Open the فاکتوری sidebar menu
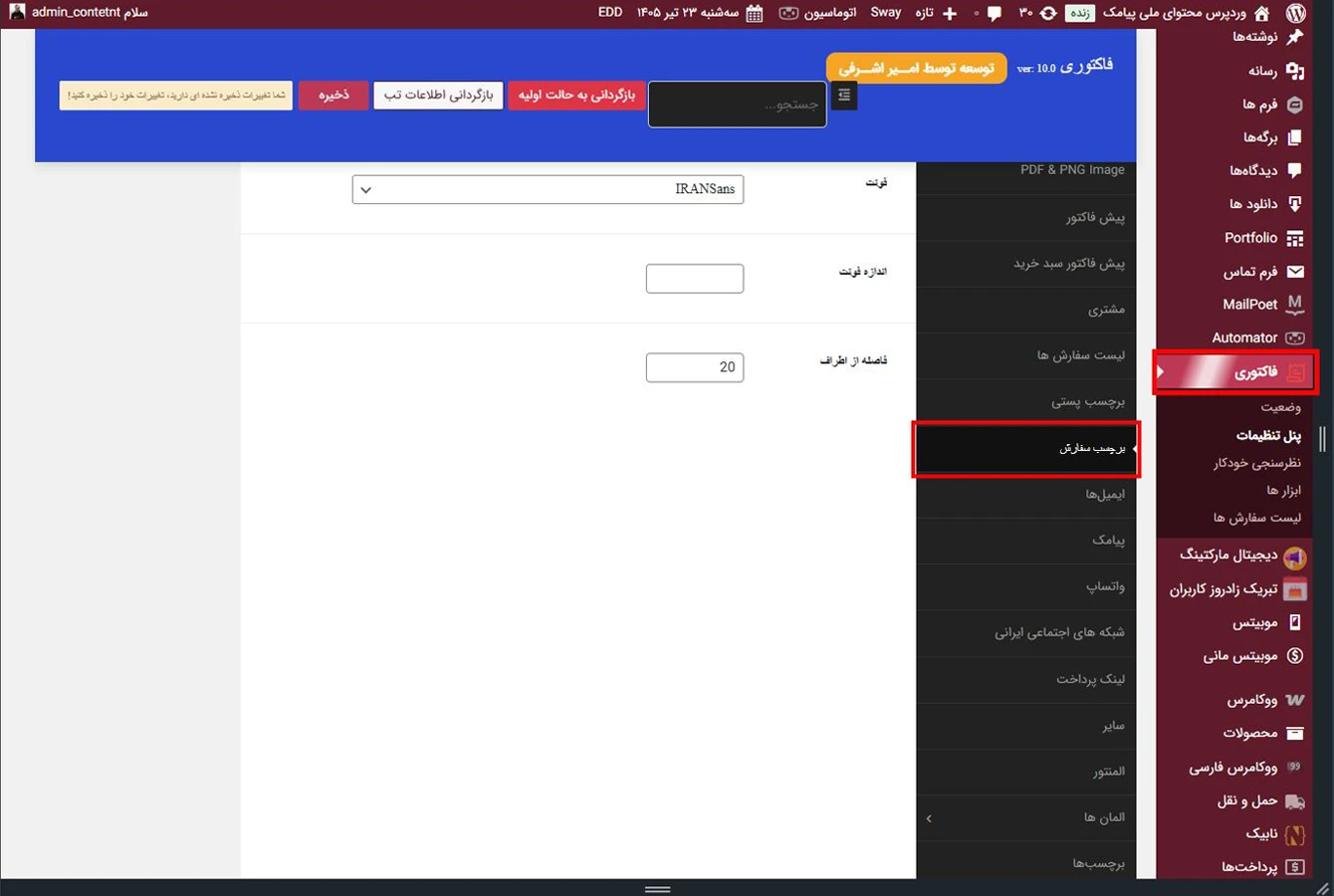The image size is (1334, 896). (1235, 372)
